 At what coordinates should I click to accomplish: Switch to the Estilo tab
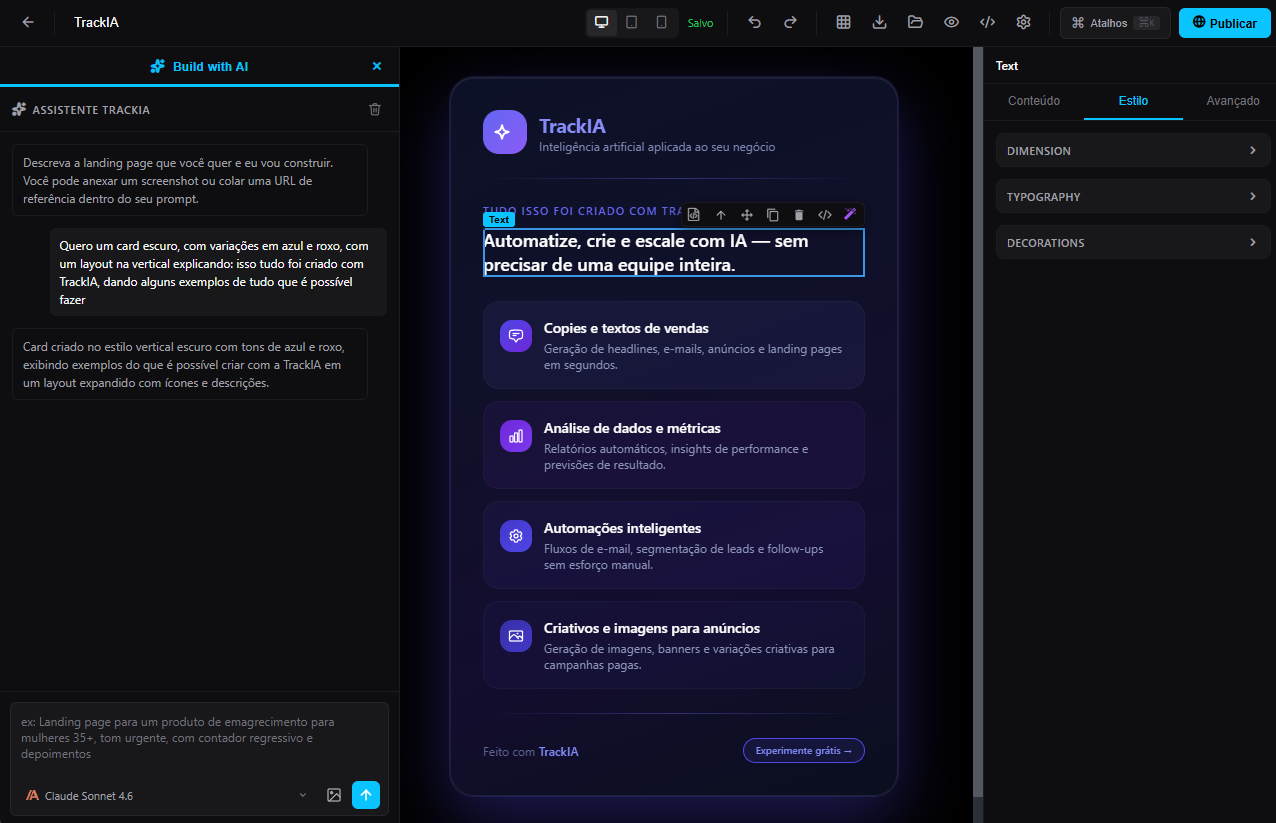pos(1133,101)
